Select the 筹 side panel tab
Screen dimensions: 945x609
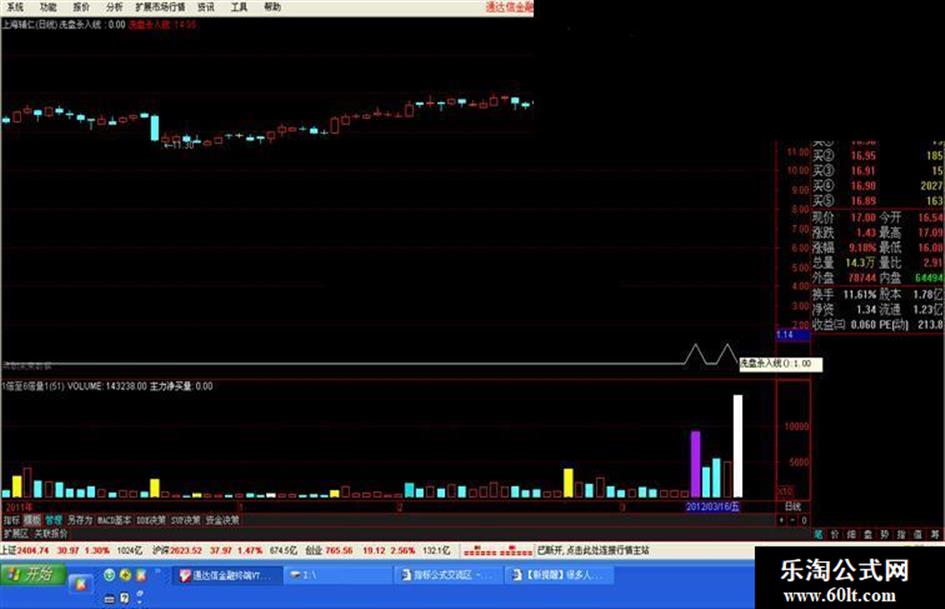click(934, 534)
